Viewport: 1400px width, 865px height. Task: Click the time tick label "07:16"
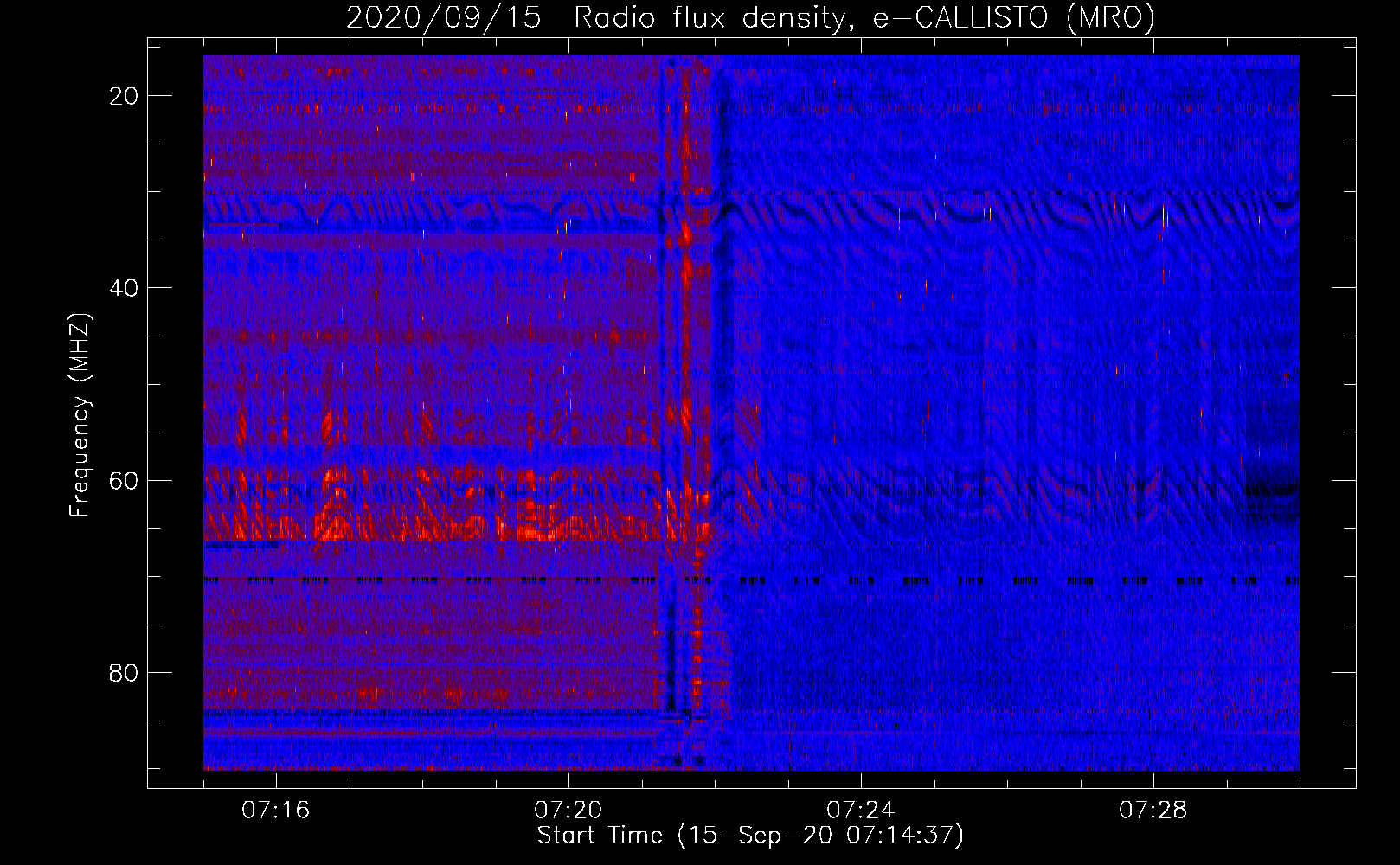coord(275,811)
